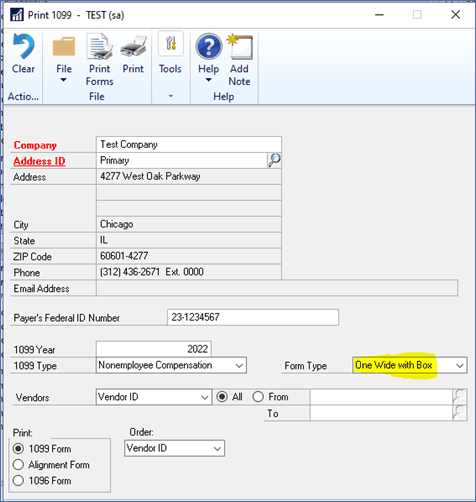Expand the Vendors Vendor ID dropdown
The height and width of the screenshot is (502, 476).
pyautogui.click(x=154, y=397)
